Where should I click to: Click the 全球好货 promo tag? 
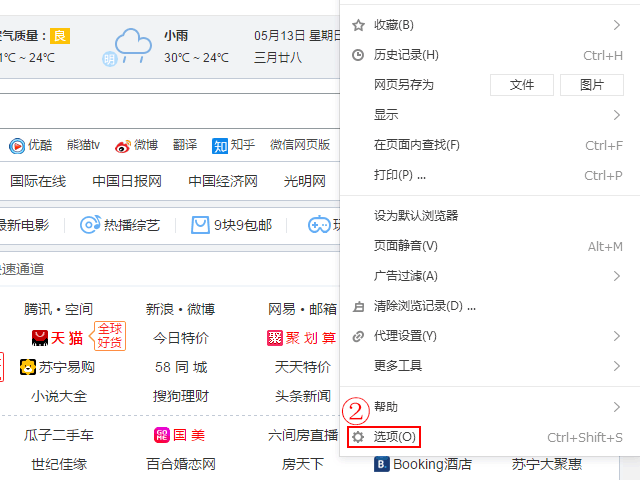pos(108,336)
